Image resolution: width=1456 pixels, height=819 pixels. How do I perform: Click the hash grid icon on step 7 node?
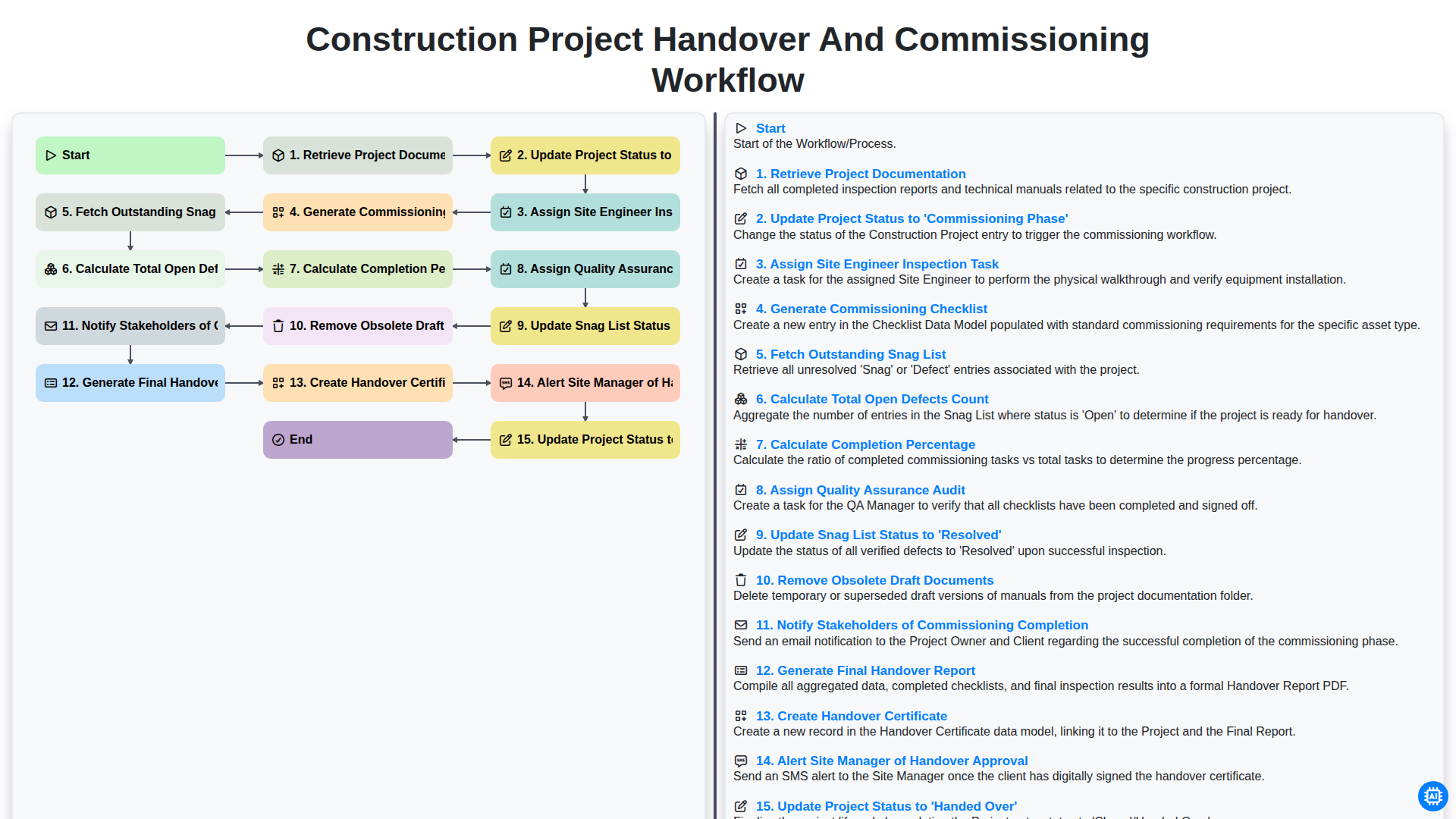(278, 269)
